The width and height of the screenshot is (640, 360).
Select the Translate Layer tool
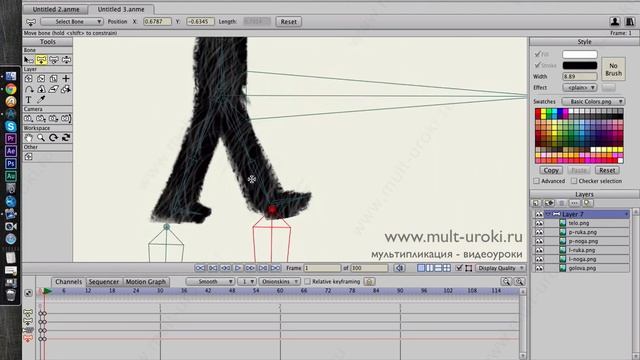click(x=29, y=78)
